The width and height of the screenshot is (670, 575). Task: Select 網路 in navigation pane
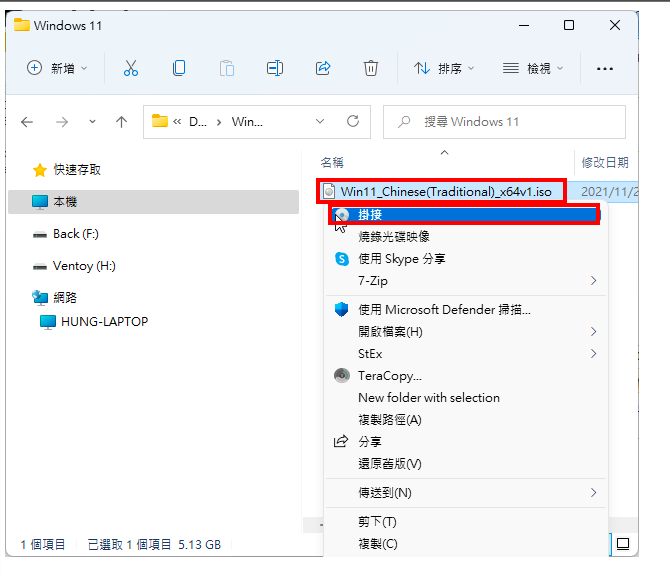(x=65, y=298)
